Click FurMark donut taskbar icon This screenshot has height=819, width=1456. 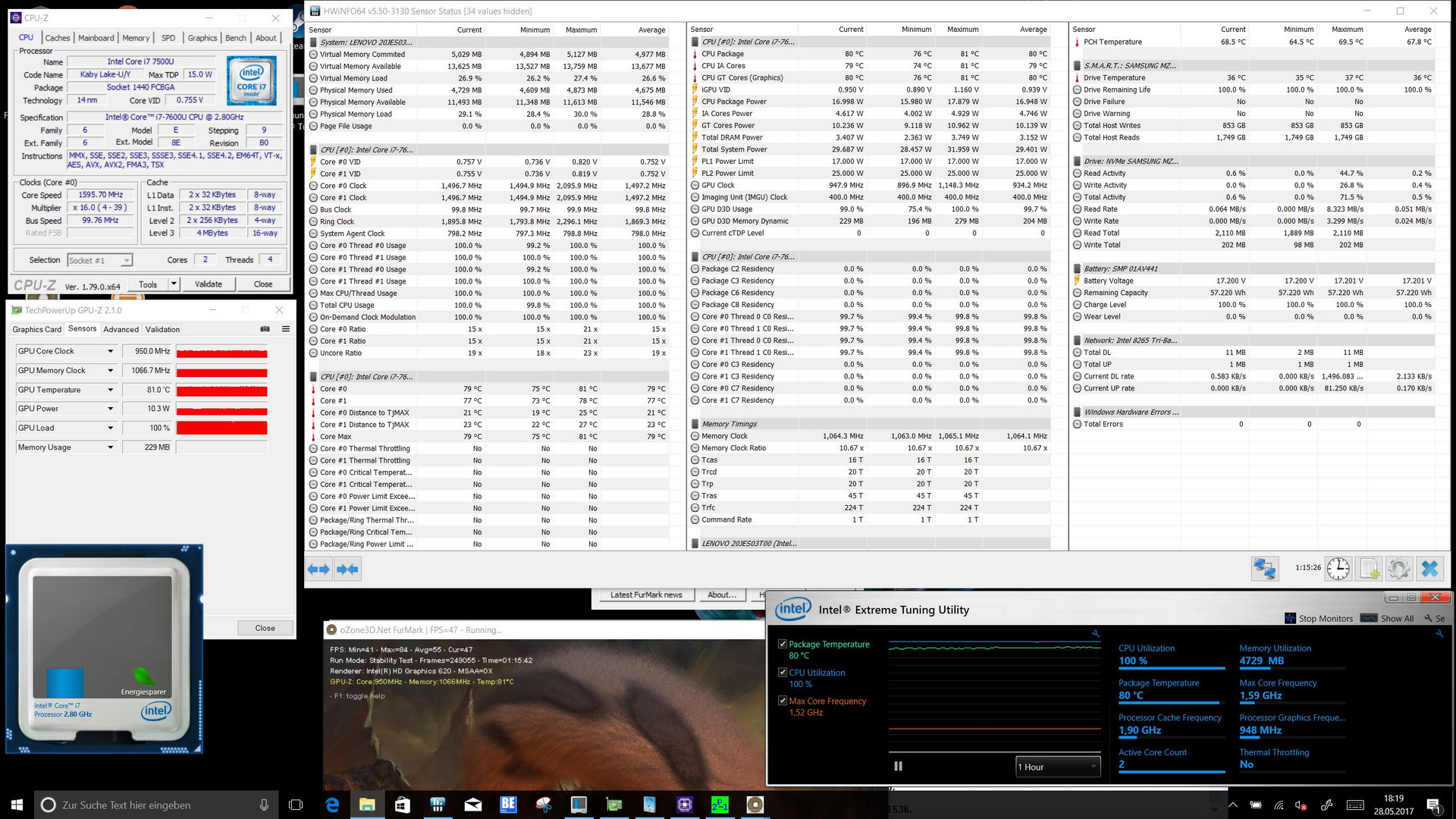pos(755,805)
